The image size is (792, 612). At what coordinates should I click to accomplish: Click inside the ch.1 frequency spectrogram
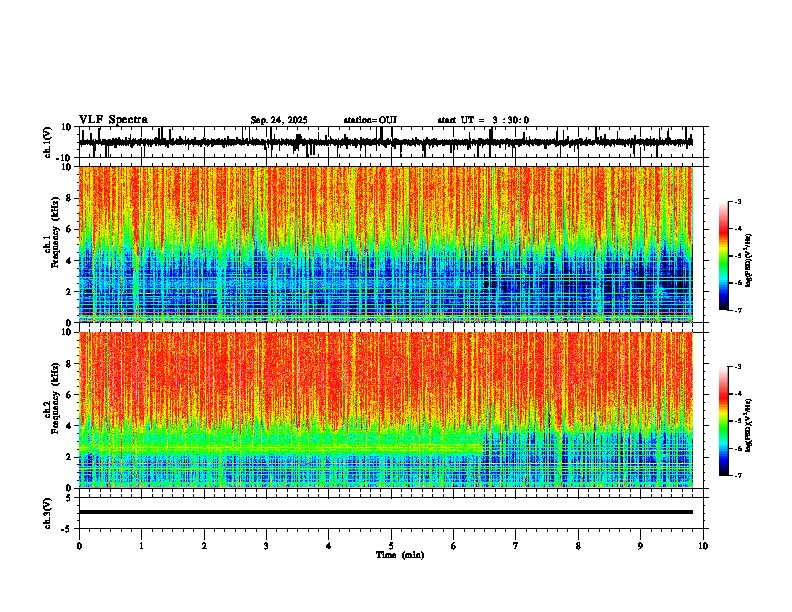pos(385,244)
